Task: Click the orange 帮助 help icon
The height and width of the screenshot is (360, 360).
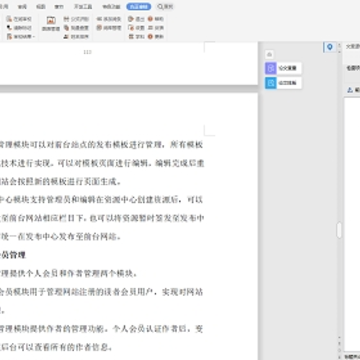Action: (150, 19)
